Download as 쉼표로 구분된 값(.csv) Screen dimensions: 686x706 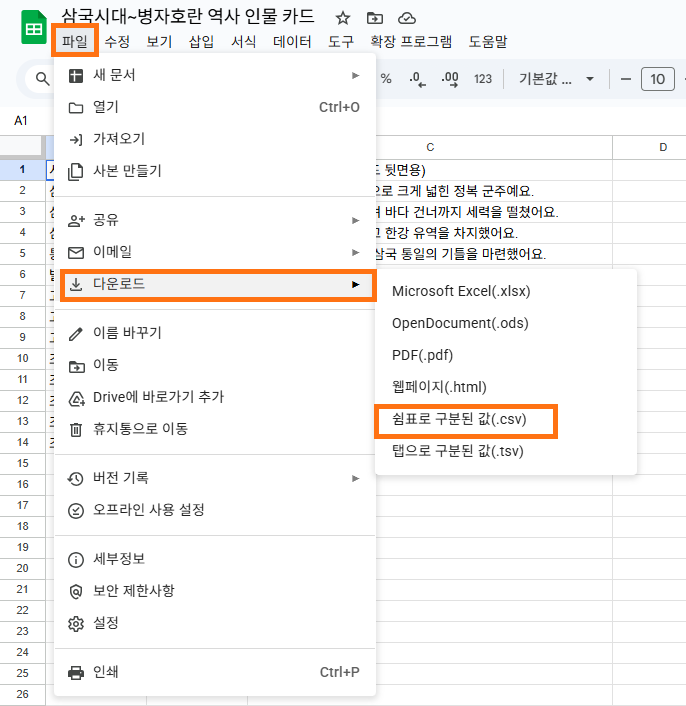506,419
